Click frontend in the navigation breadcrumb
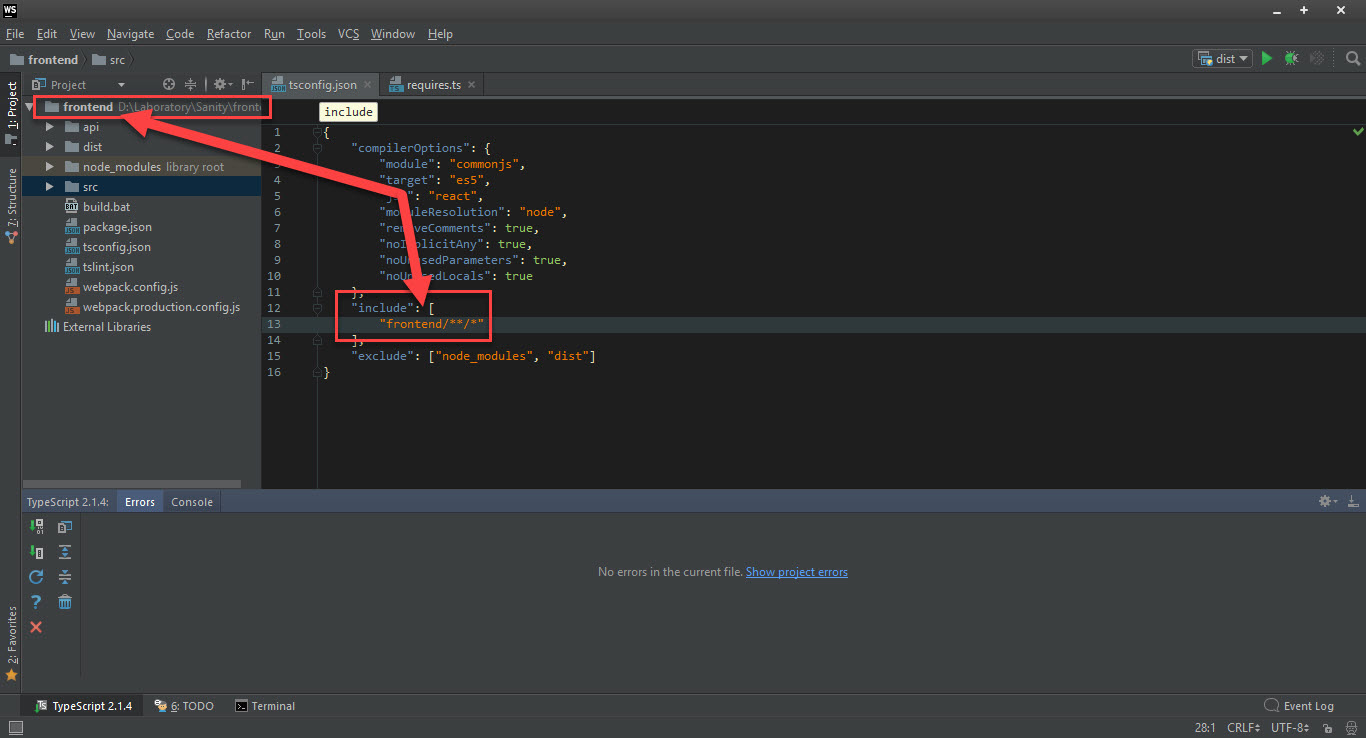Screen dimensions: 1366x738 click(x=44, y=60)
